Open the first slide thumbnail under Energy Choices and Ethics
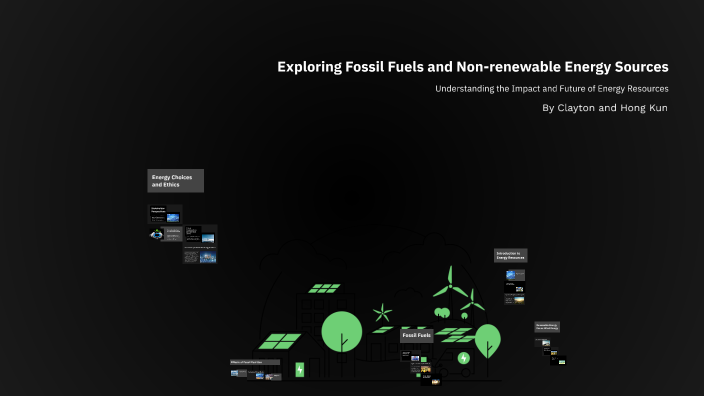704x396 pixels. click(x=165, y=214)
